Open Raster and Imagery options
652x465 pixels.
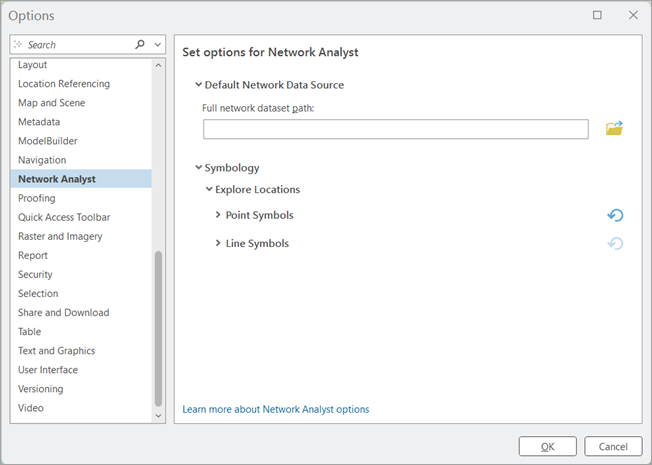(60, 236)
